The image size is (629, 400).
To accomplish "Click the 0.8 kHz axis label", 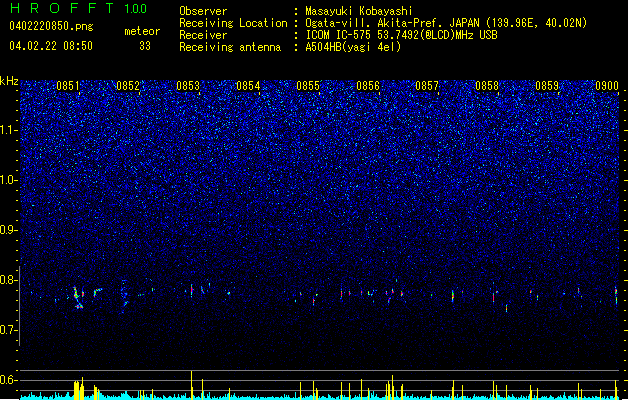I will tap(9, 280).
